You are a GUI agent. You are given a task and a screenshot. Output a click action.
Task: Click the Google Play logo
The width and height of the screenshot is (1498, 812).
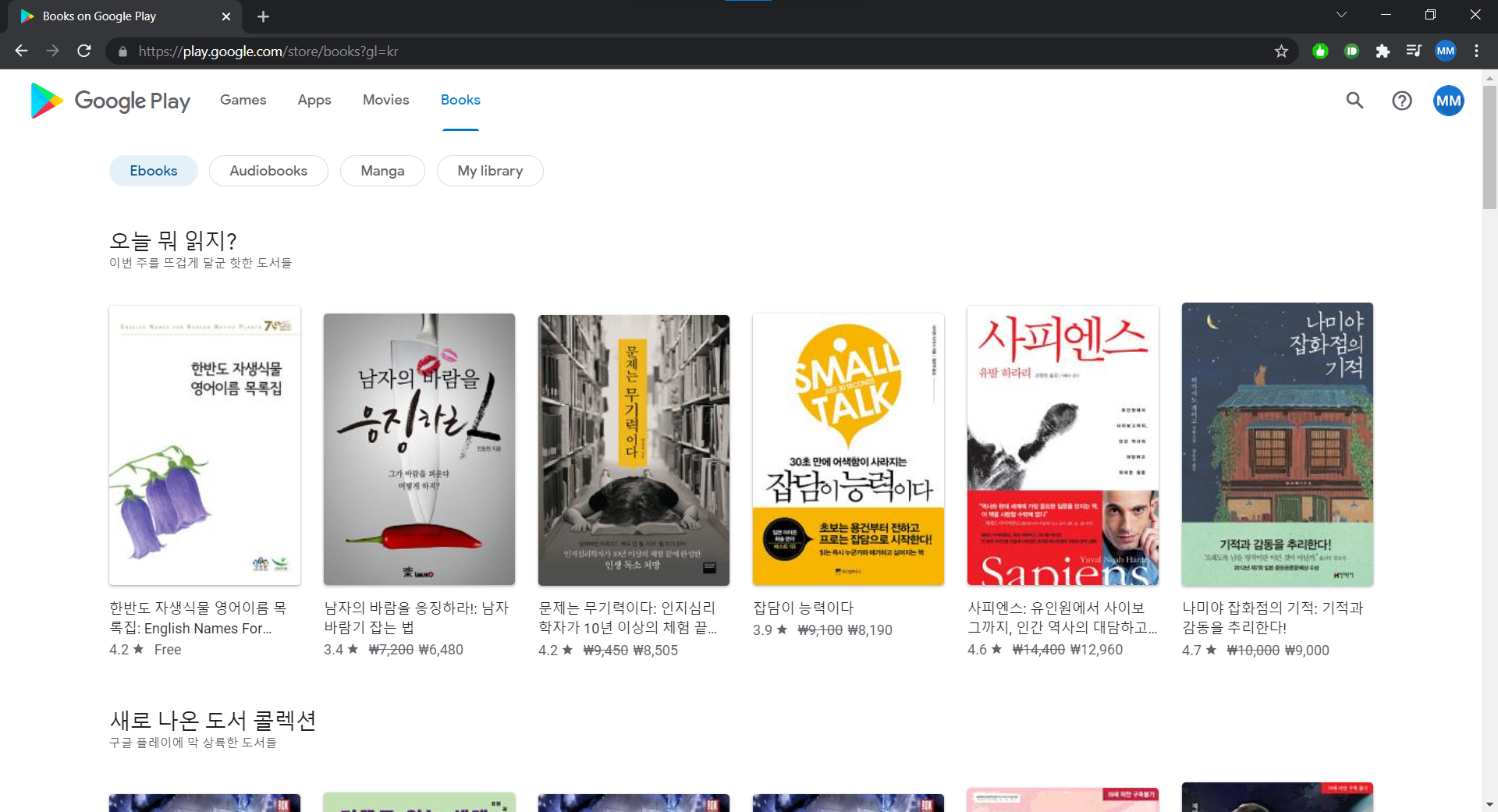tap(110, 101)
